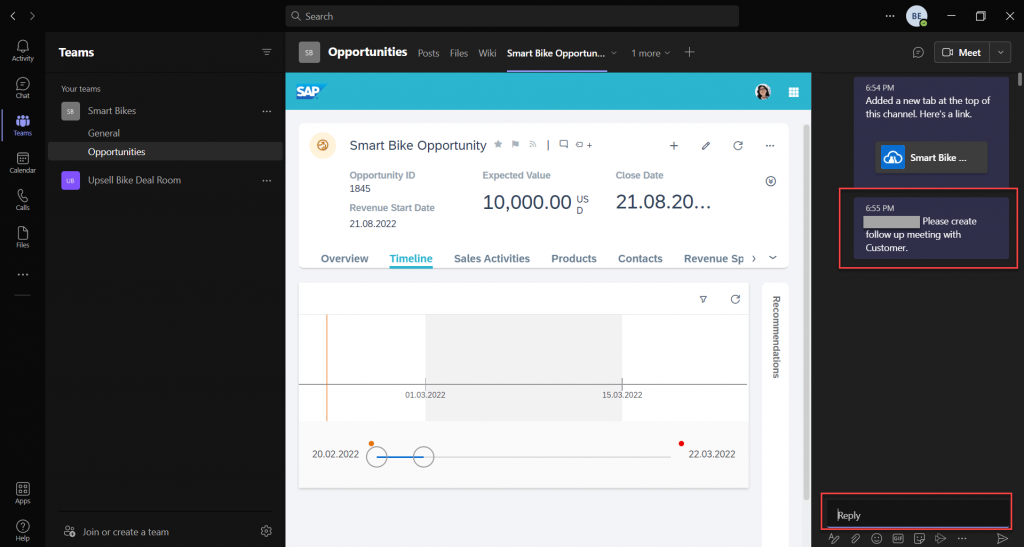Click the plus create icon in opportunity header
The width and height of the screenshot is (1024, 547).
tap(674, 146)
